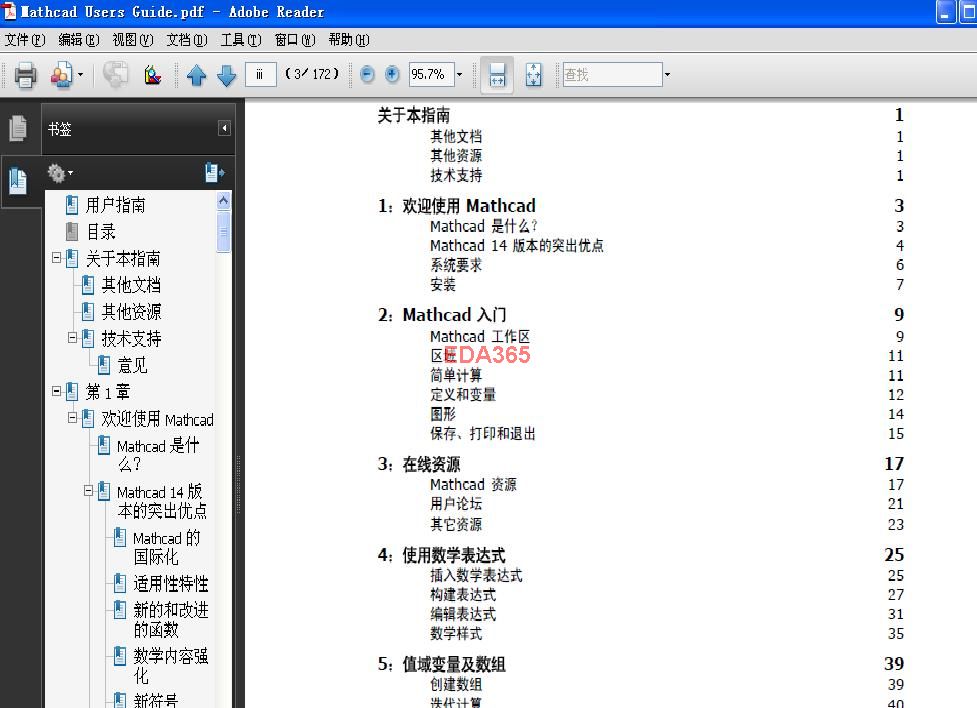The image size is (977, 708).
Task: Select the 其他资源 bookmark
Action: [x=131, y=312]
